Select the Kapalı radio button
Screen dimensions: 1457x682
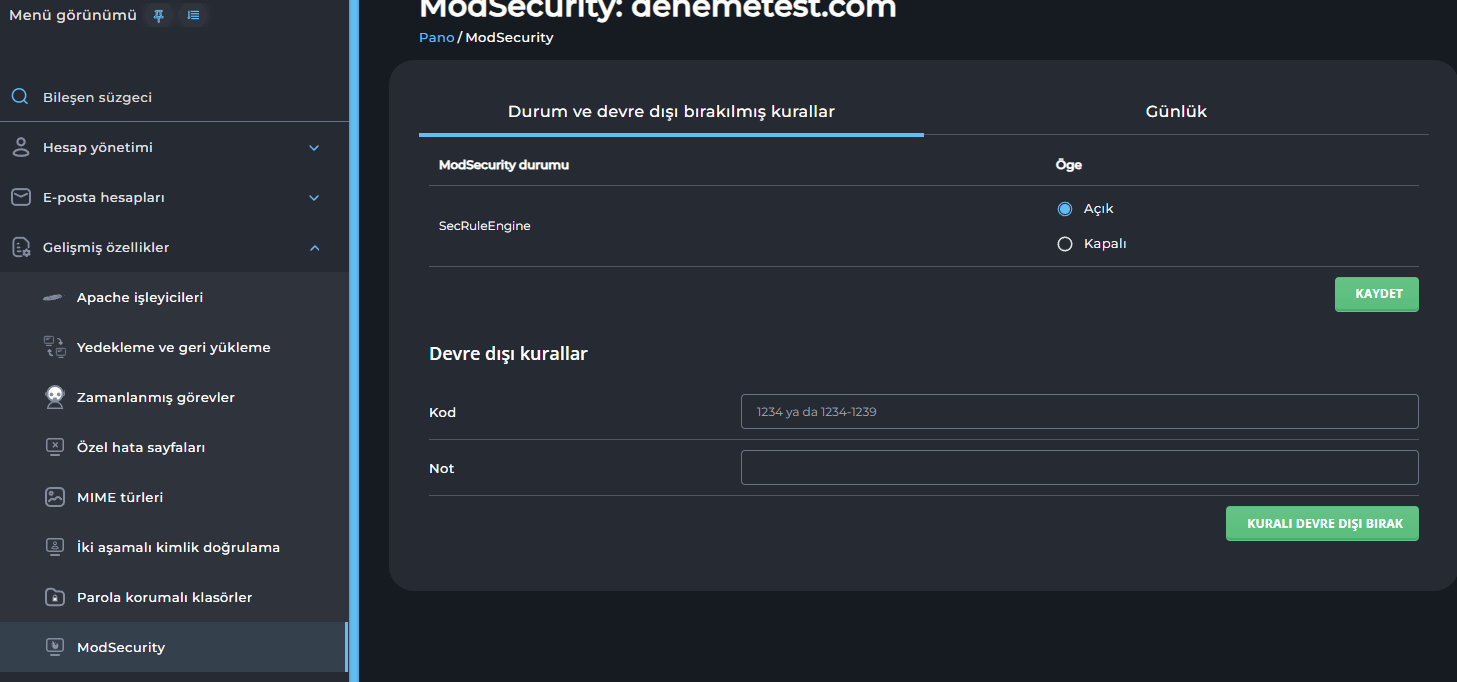point(1065,244)
